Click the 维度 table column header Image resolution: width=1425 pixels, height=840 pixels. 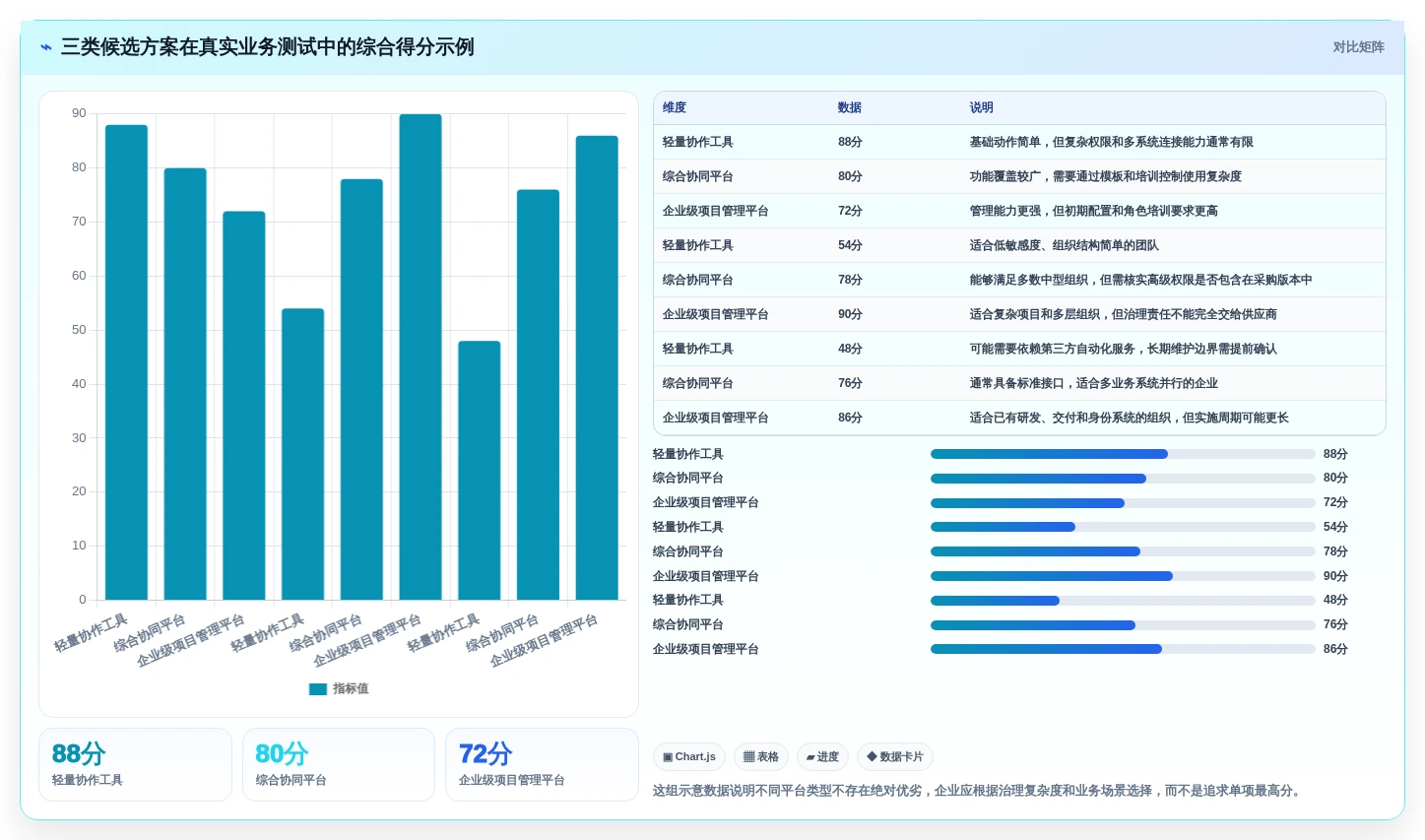[x=675, y=108]
